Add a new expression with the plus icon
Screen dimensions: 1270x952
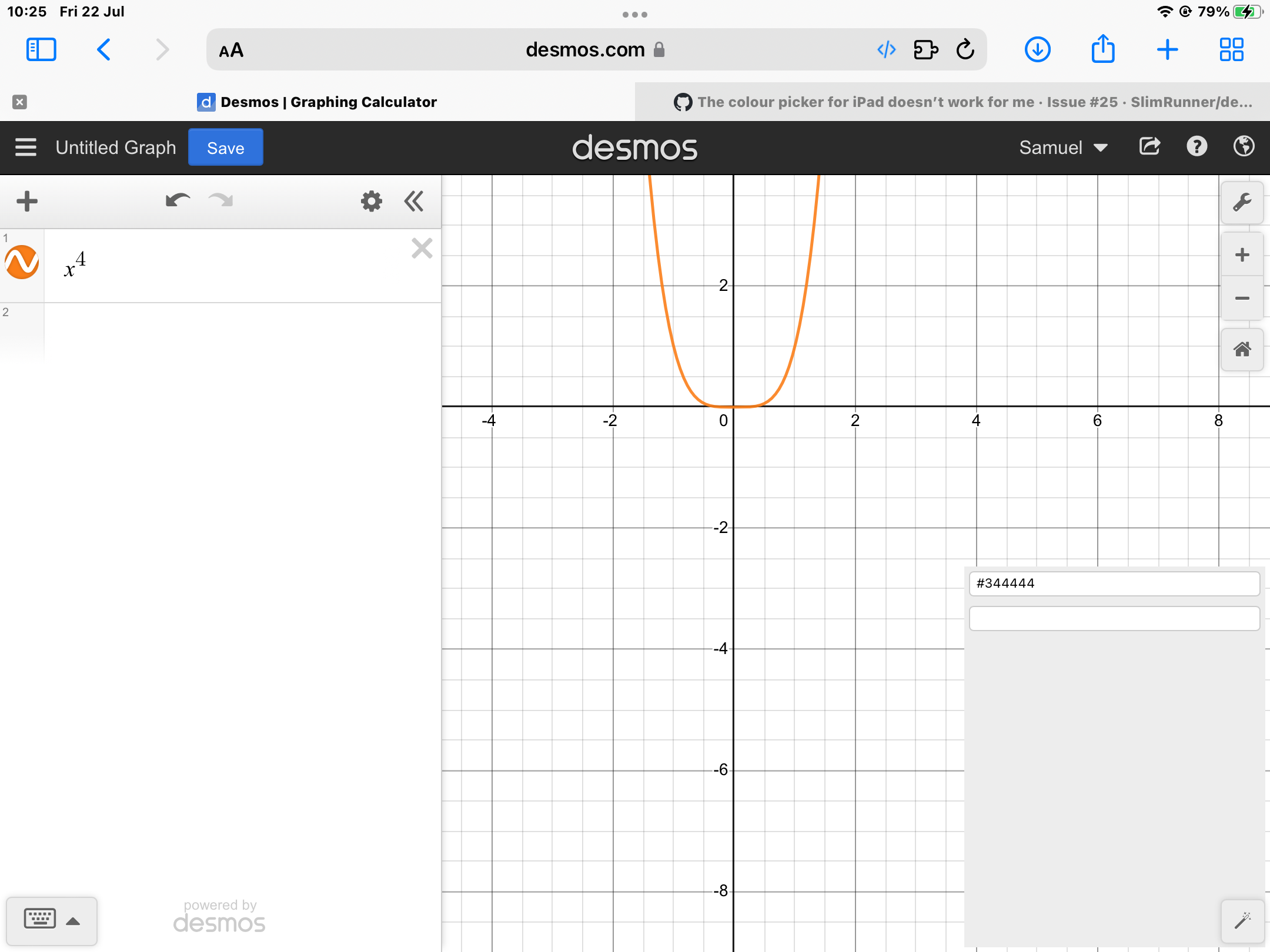tap(26, 201)
